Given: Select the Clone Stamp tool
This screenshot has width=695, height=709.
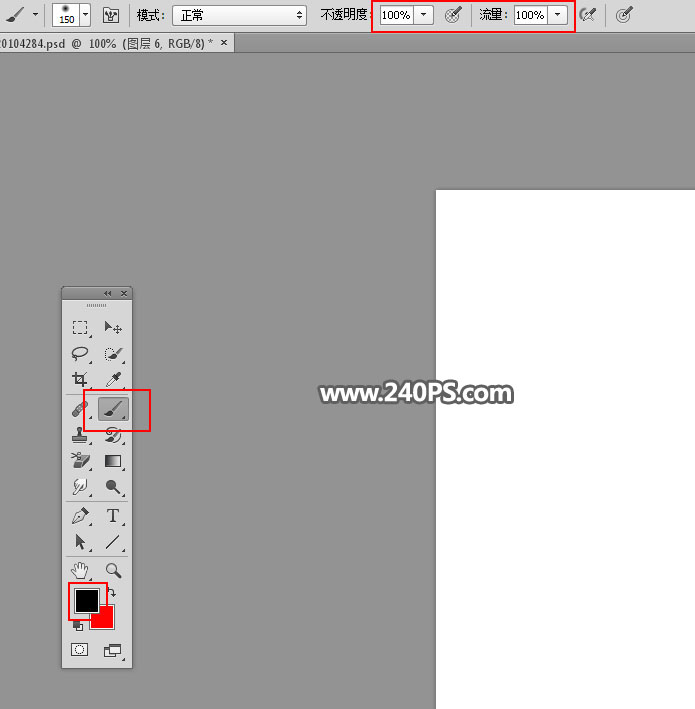Looking at the screenshot, I should click(80, 435).
